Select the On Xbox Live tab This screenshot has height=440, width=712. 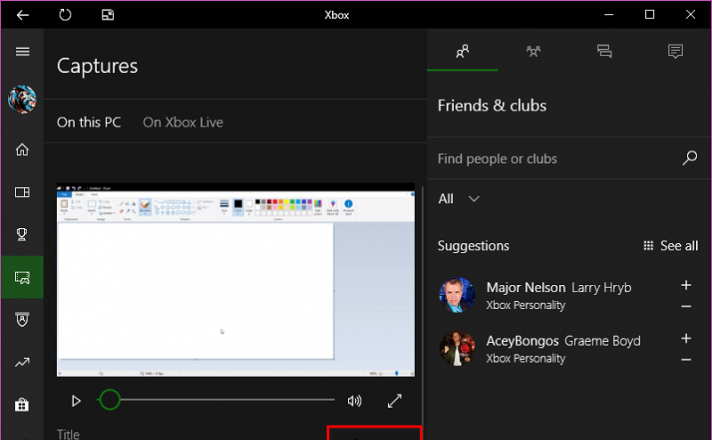pos(183,122)
